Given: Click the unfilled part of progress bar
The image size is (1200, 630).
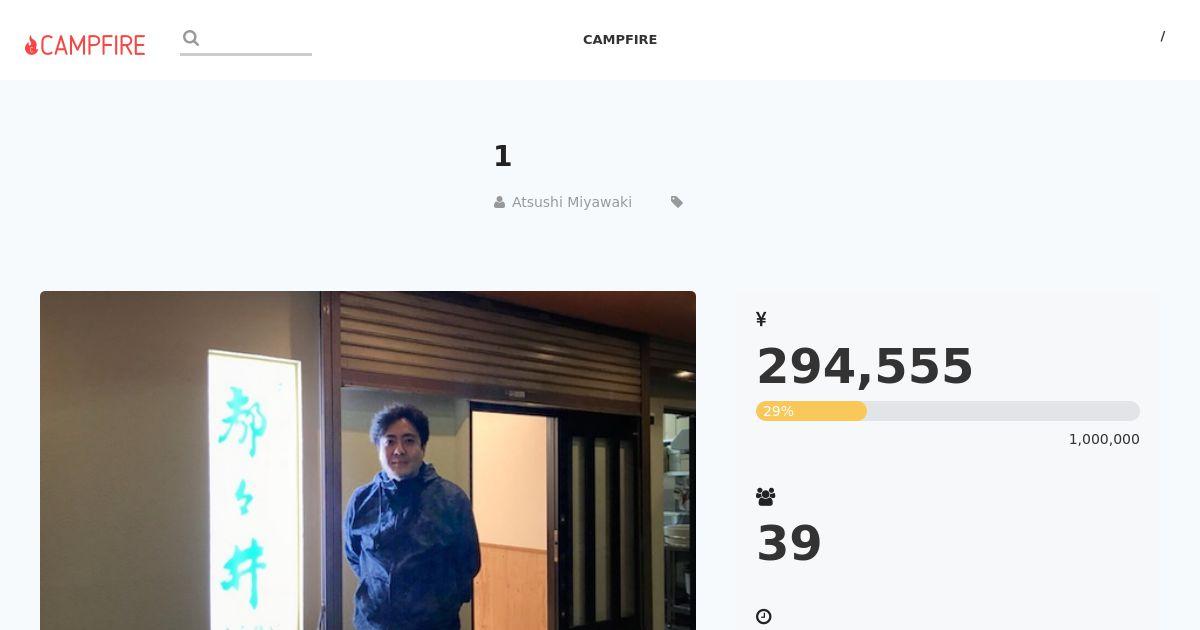Looking at the screenshot, I should tap(1003, 411).
